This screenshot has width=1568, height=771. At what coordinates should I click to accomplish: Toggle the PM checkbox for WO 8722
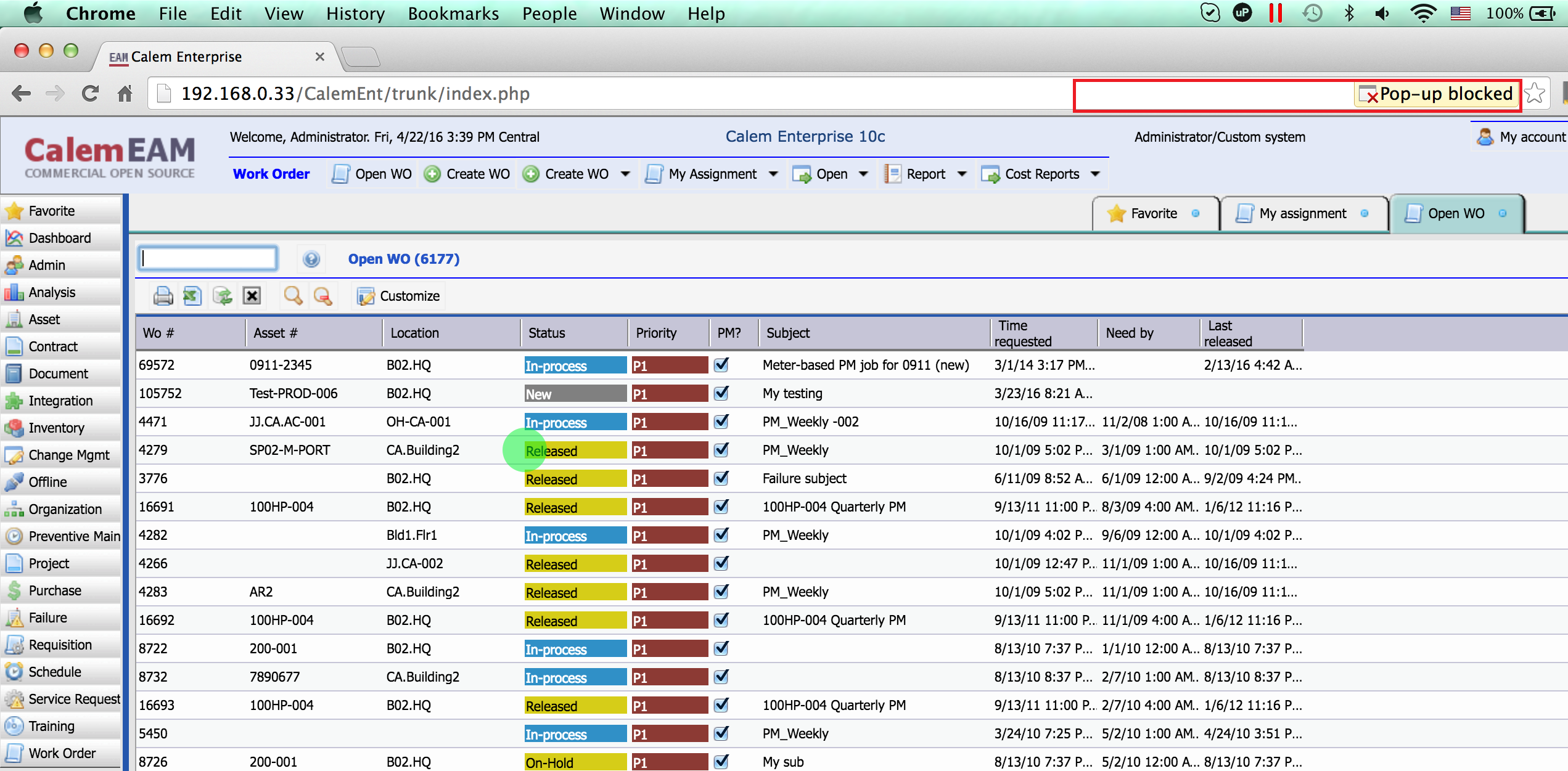coord(721,648)
